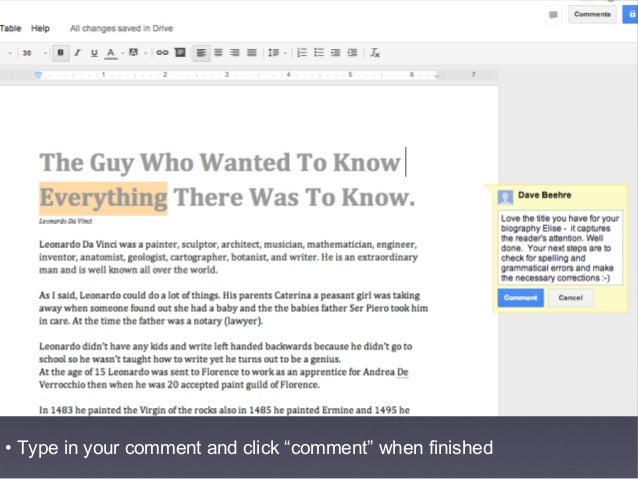Open the Help menu
The width and height of the screenshot is (638, 479).
[40, 29]
